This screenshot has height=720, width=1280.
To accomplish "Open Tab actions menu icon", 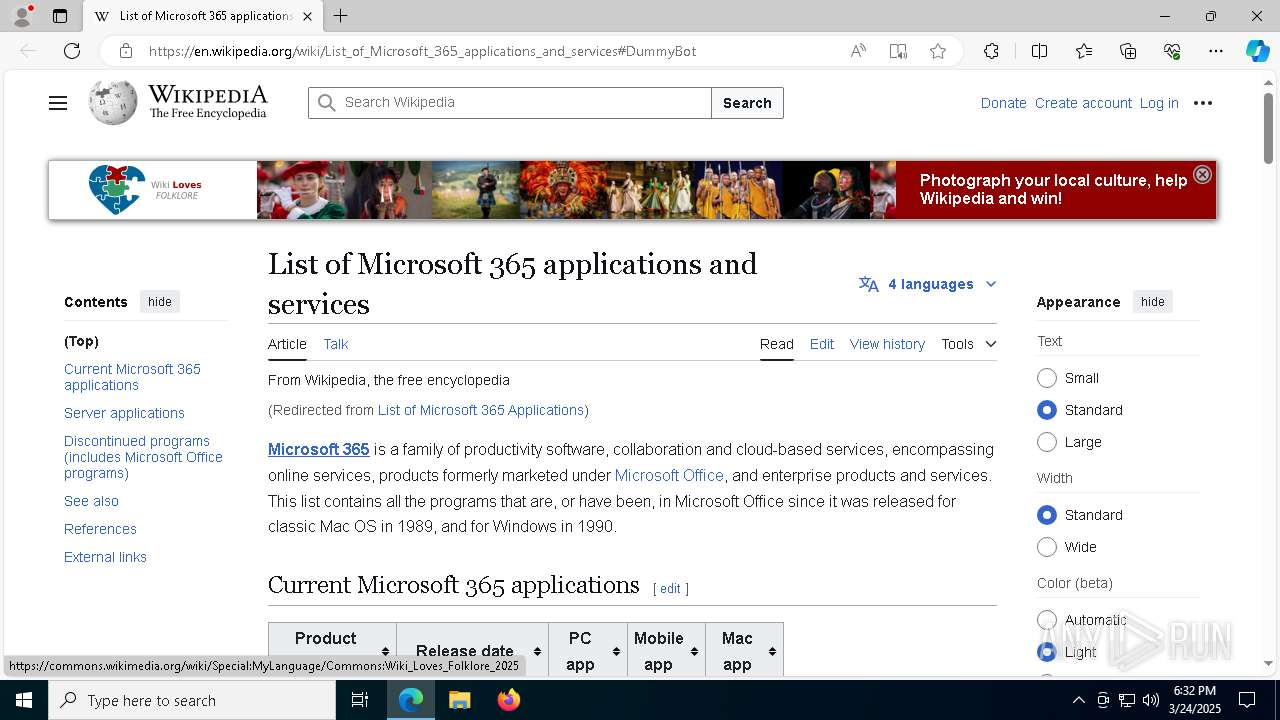I will click(x=60, y=16).
